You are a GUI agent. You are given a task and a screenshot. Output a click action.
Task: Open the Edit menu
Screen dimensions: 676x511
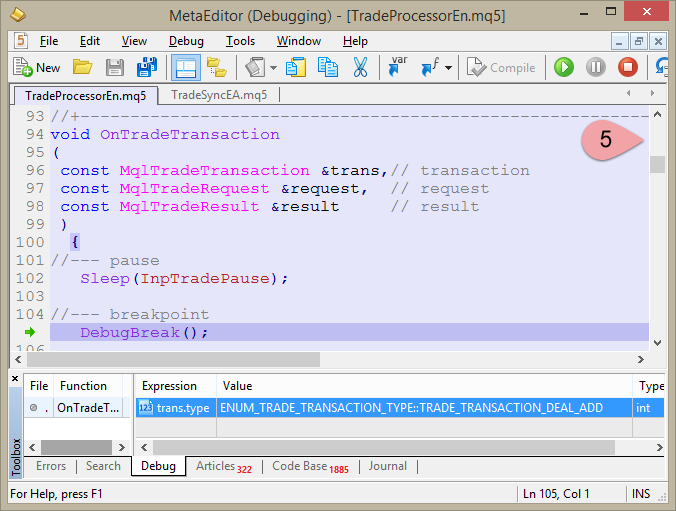coord(90,41)
